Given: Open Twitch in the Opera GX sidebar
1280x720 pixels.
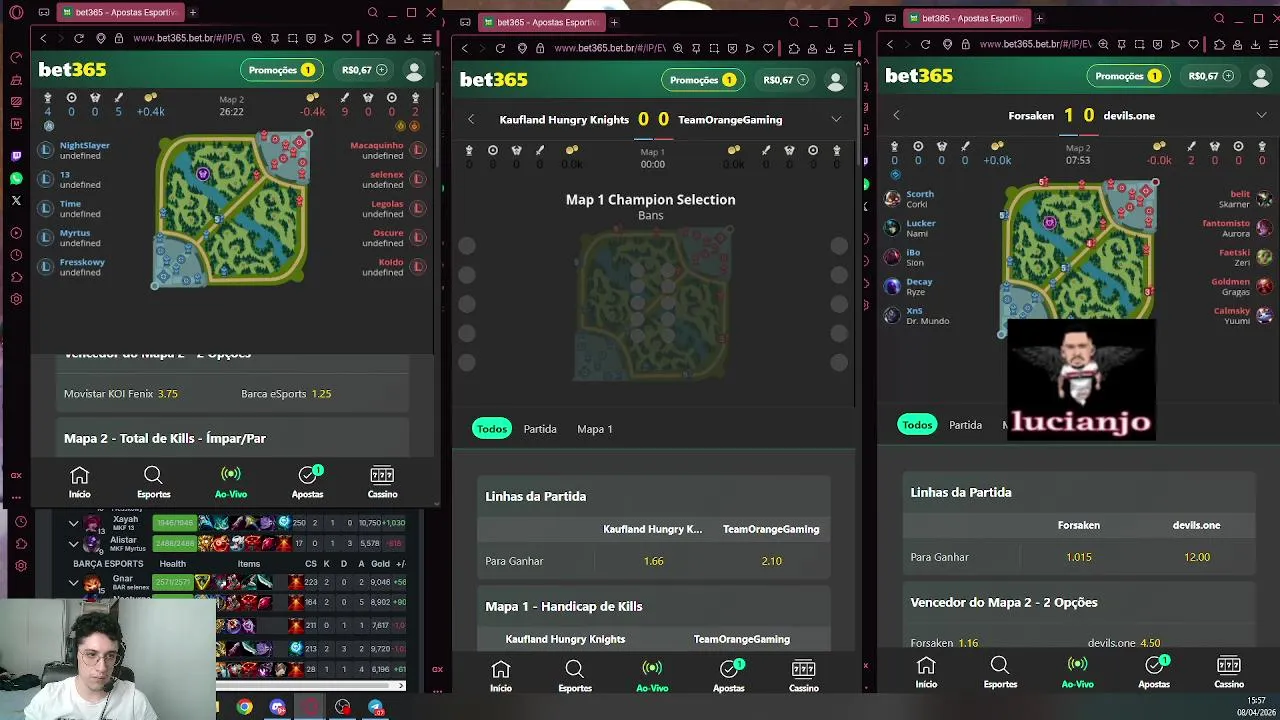Looking at the screenshot, I should pyautogui.click(x=16, y=156).
